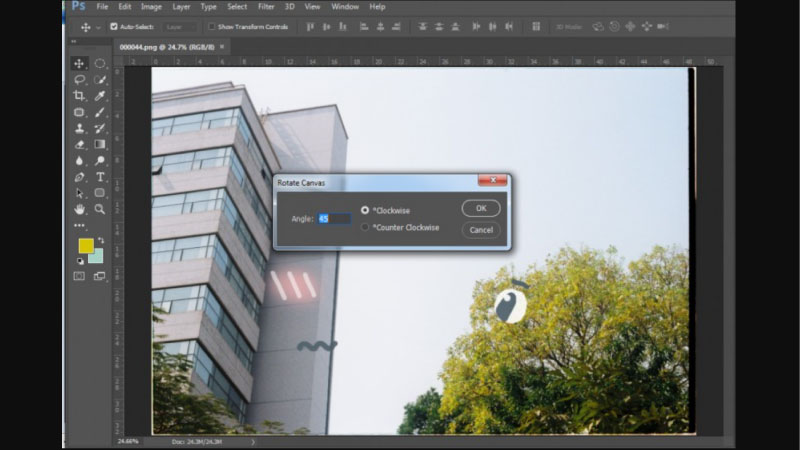Select the Zoom magnifier tool
This screenshot has height=450, width=800.
click(x=100, y=210)
